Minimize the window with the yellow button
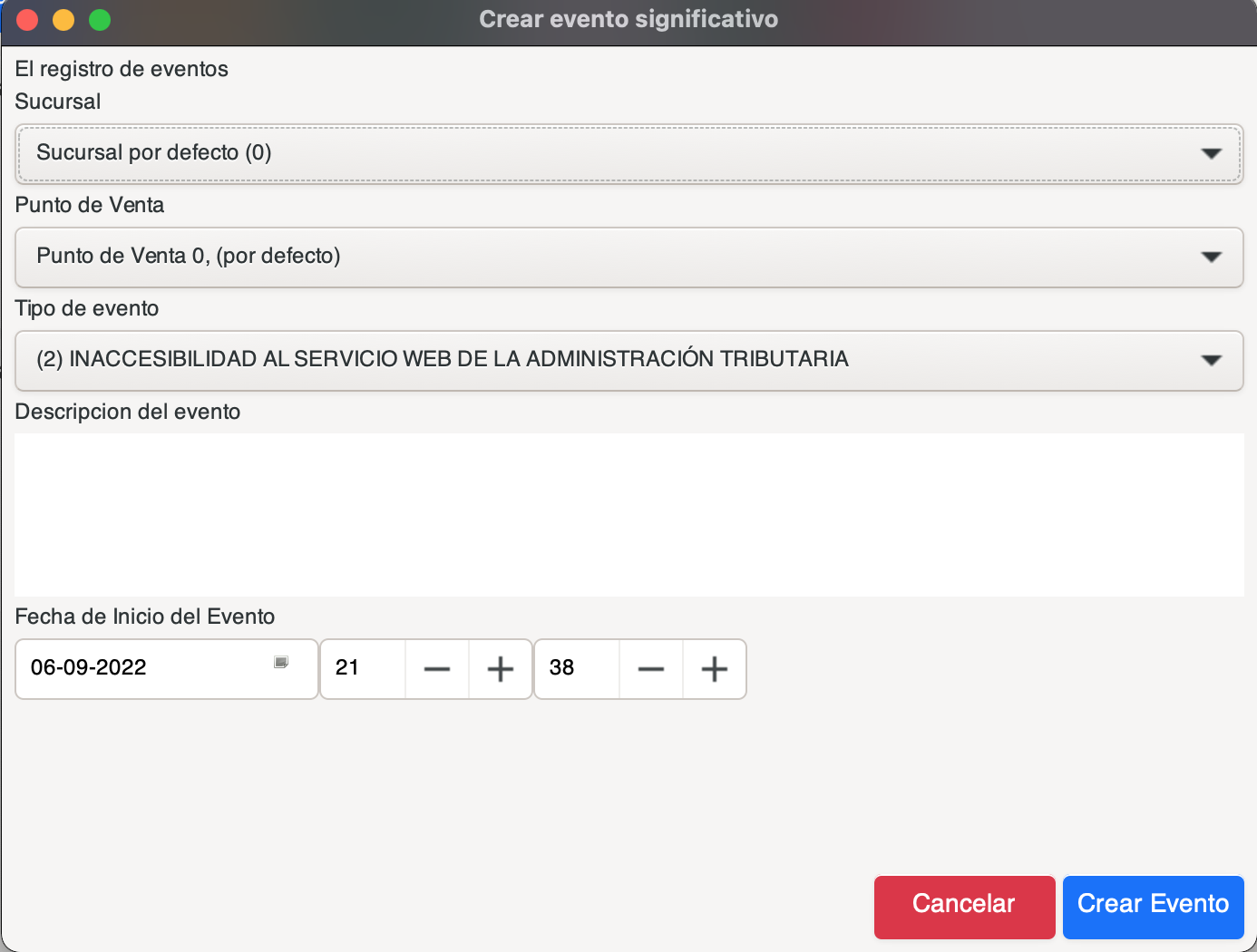Screen dimensions: 1257x952 pos(63,20)
